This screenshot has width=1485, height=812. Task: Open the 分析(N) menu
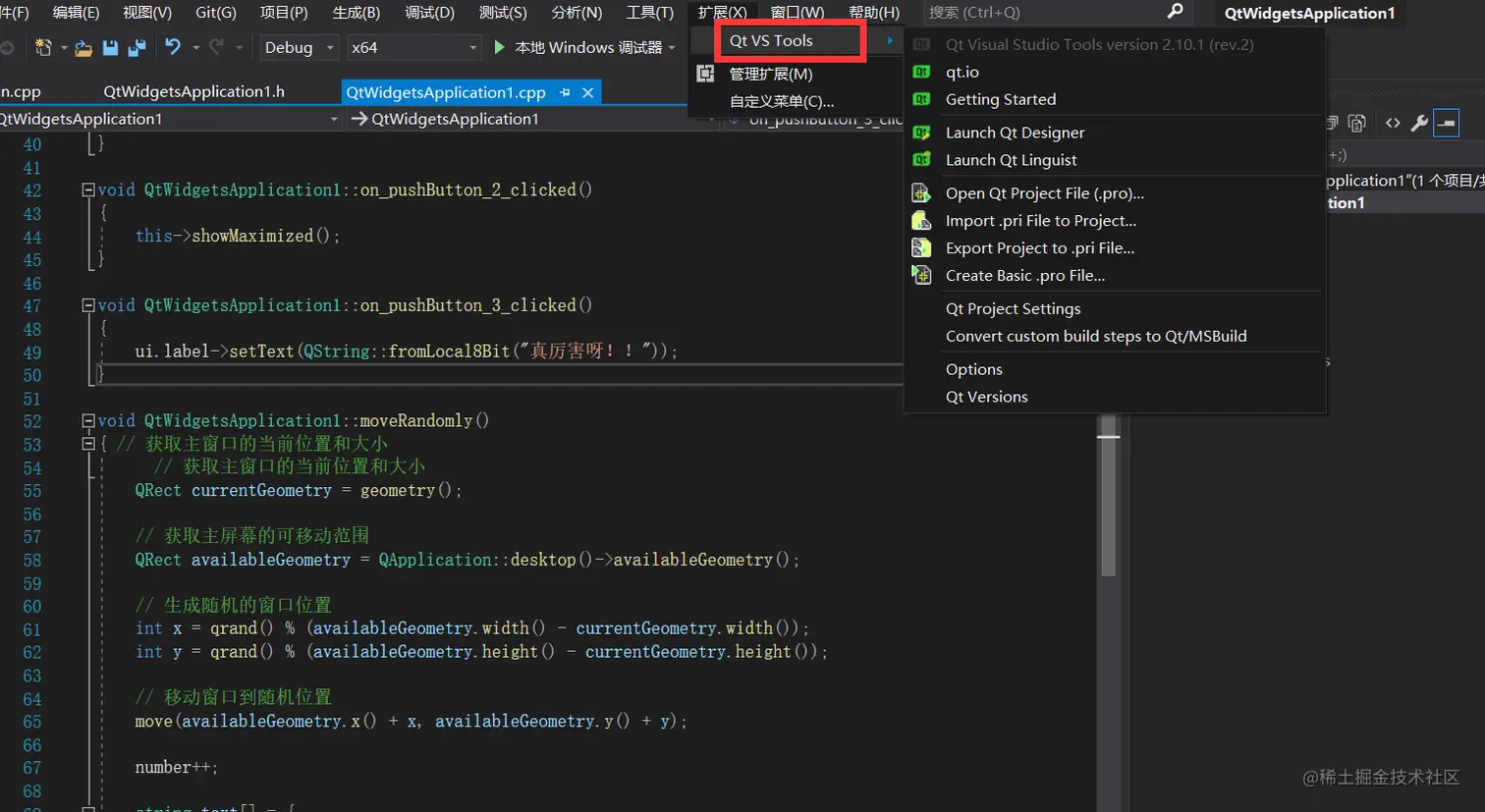(577, 13)
